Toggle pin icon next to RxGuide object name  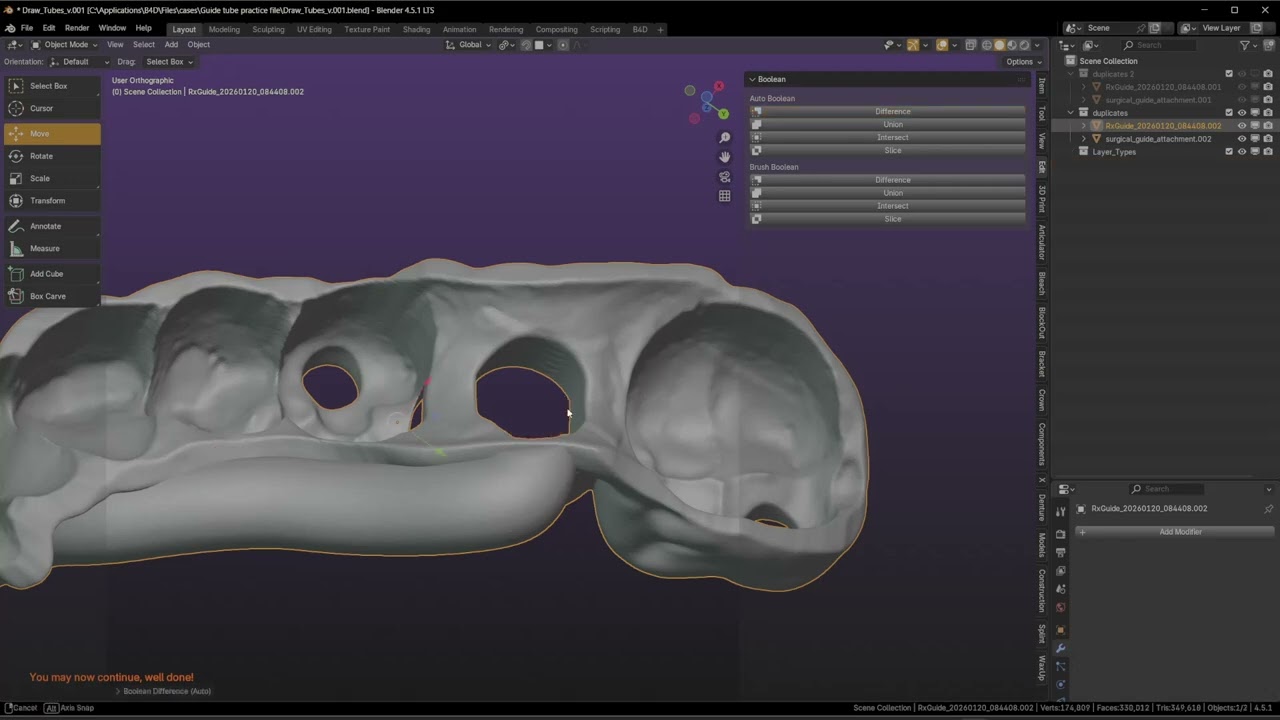(x=1268, y=509)
